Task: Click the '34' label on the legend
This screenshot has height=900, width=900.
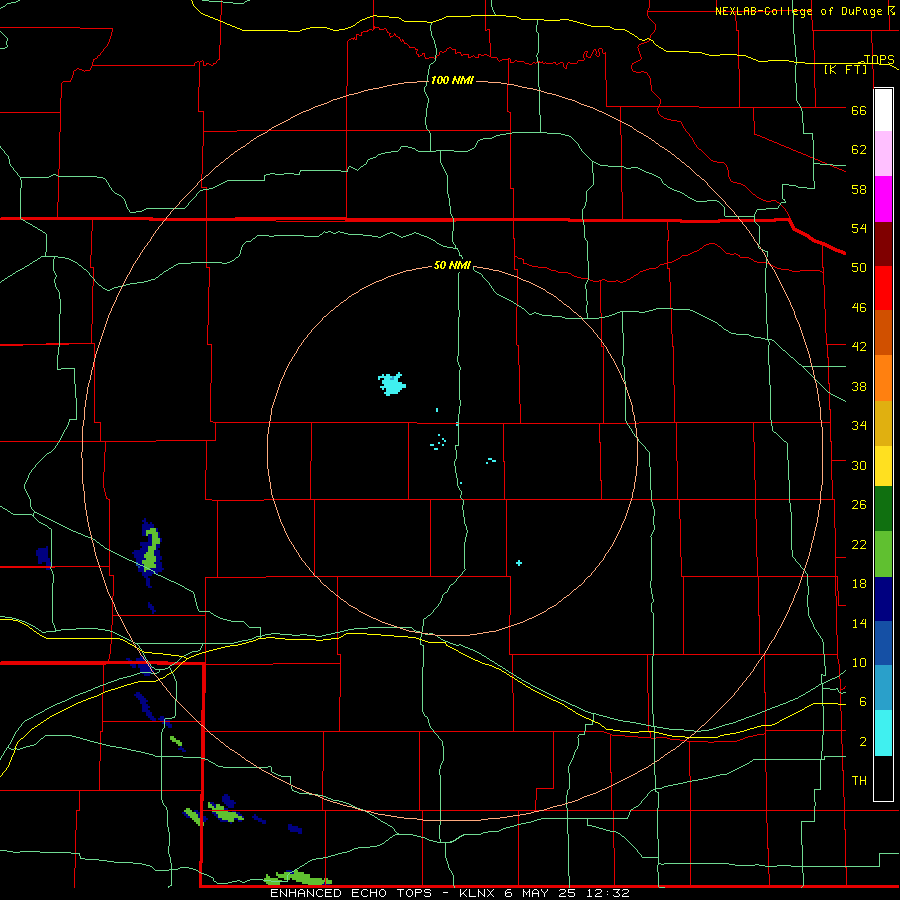Action: (859, 425)
